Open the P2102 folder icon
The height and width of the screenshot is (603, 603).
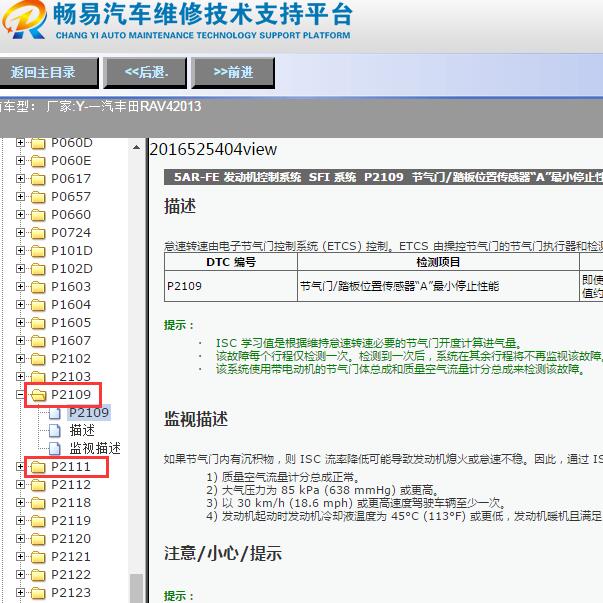[38, 360]
